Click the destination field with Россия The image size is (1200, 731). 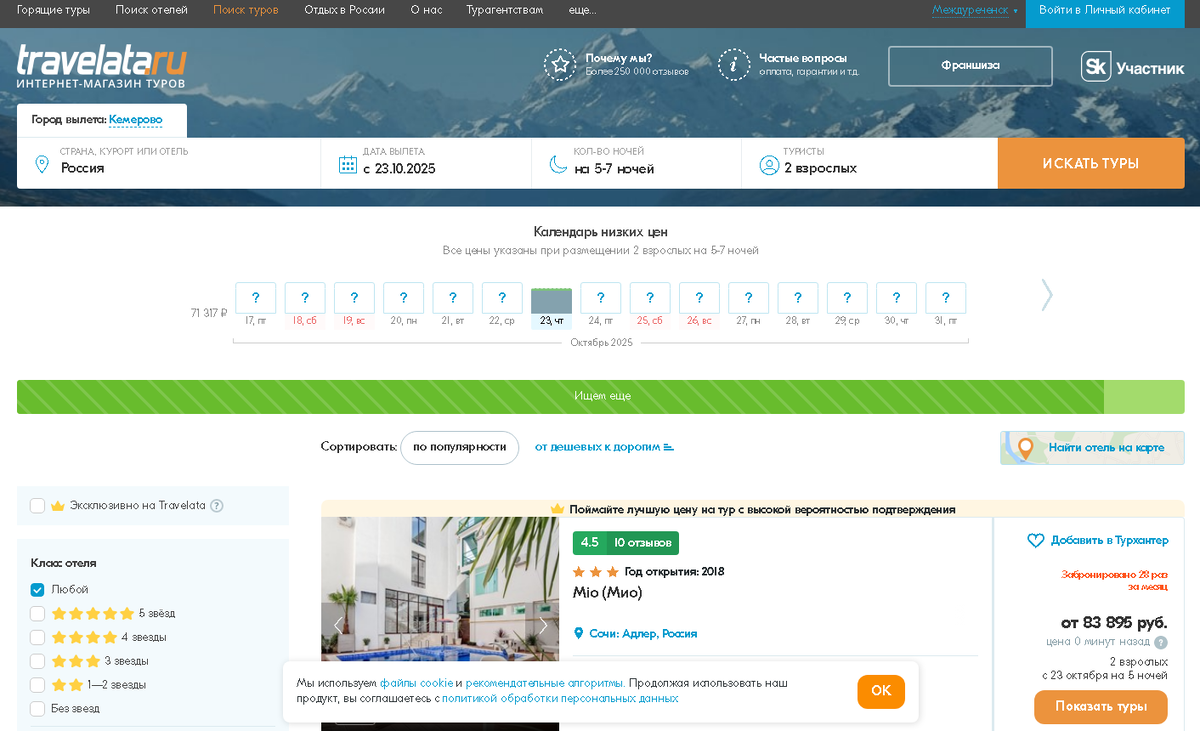(169, 163)
